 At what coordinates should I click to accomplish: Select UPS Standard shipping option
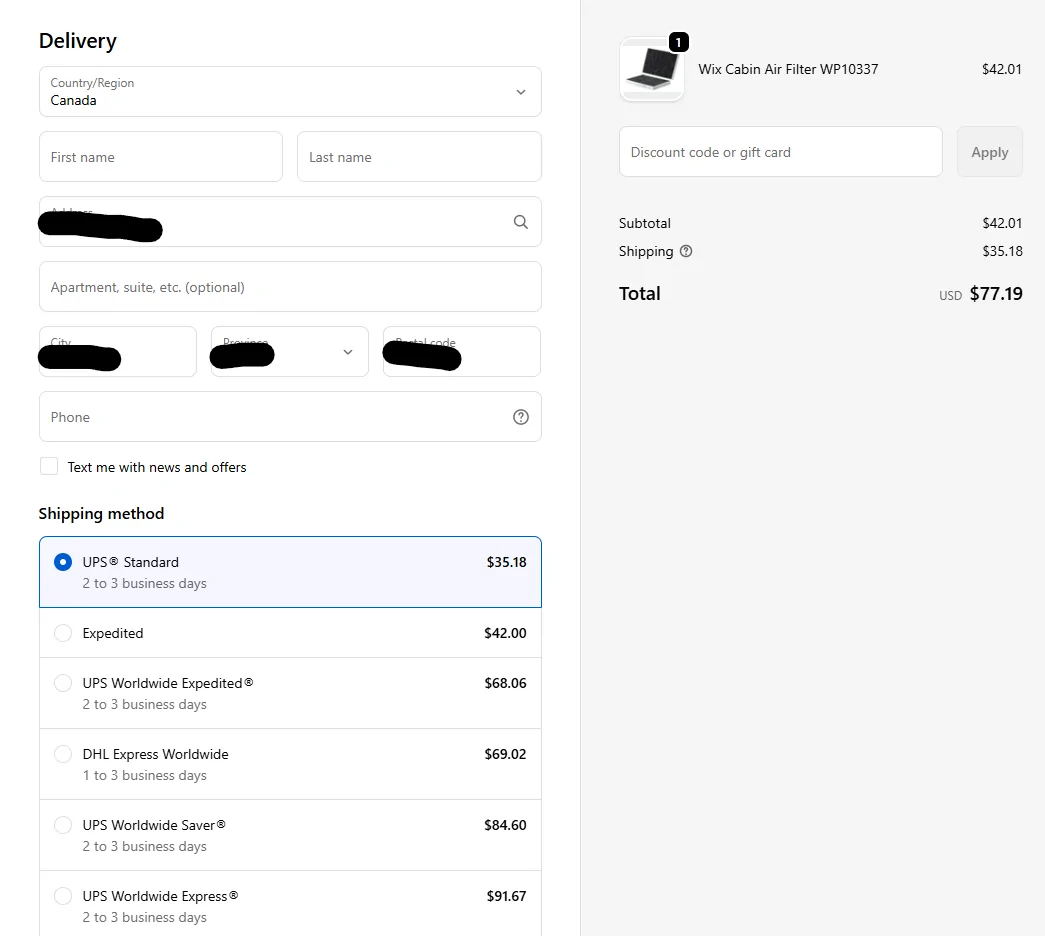pyautogui.click(x=63, y=562)
